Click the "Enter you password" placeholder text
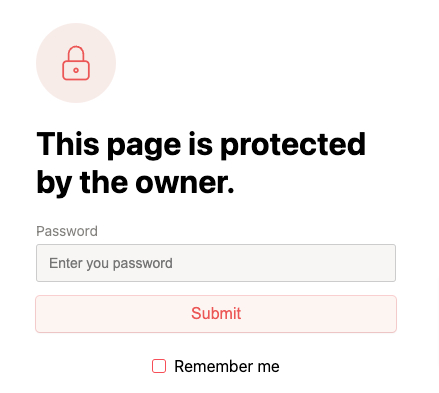The image size is (439, 393). [x=111, y=263]
